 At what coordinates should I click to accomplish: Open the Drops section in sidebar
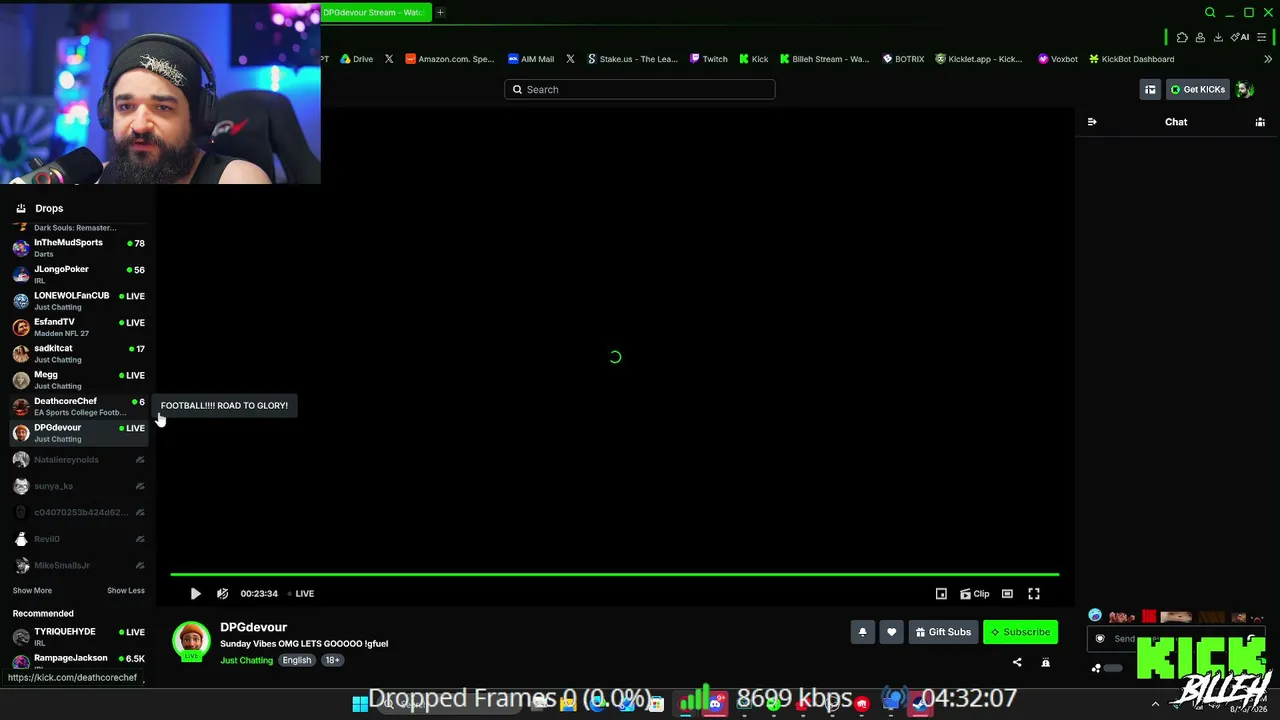(x=40, y=208)
